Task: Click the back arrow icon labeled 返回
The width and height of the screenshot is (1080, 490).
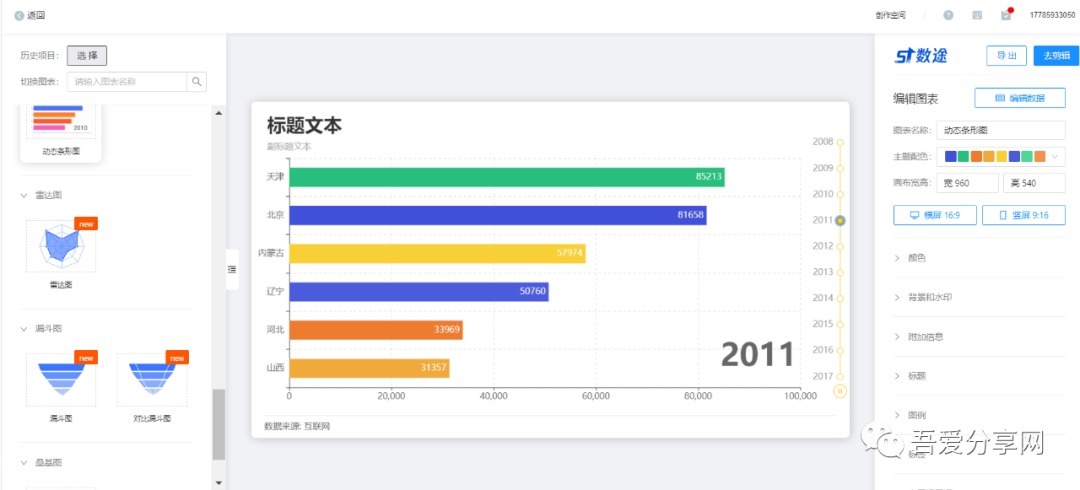Action: pos(20,15)
